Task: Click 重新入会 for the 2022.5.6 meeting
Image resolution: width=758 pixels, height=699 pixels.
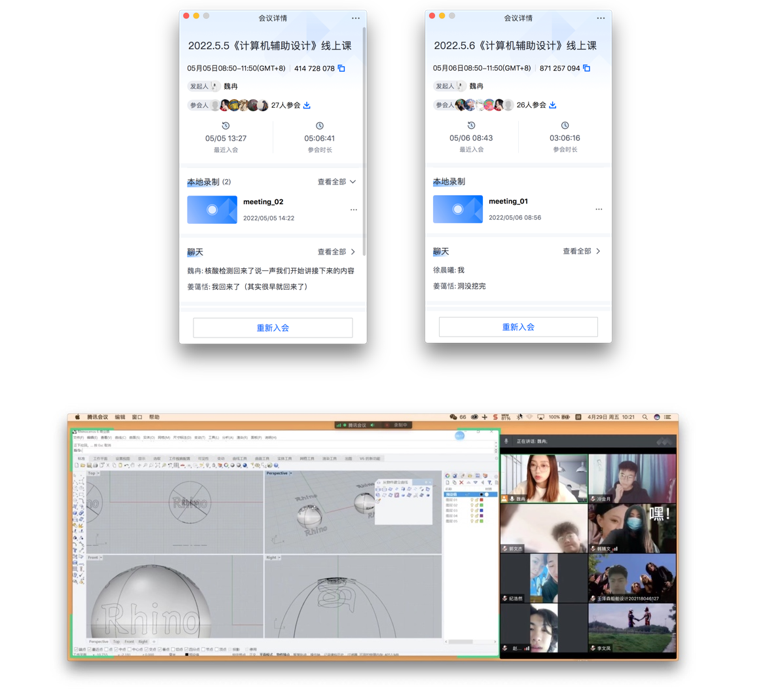Action: [518, 327]
